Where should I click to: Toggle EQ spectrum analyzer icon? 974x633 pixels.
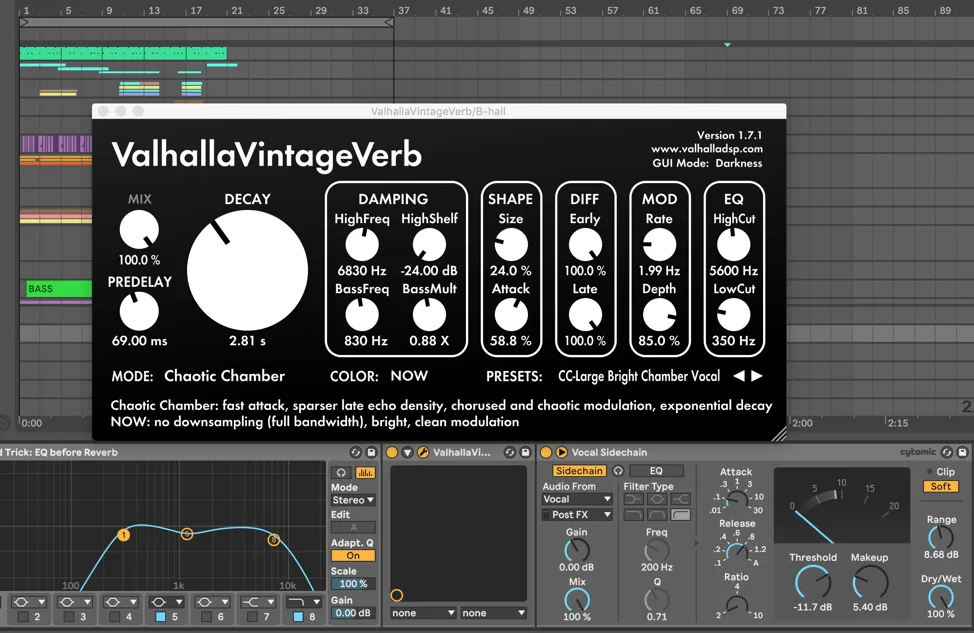(x=365, y=473)
